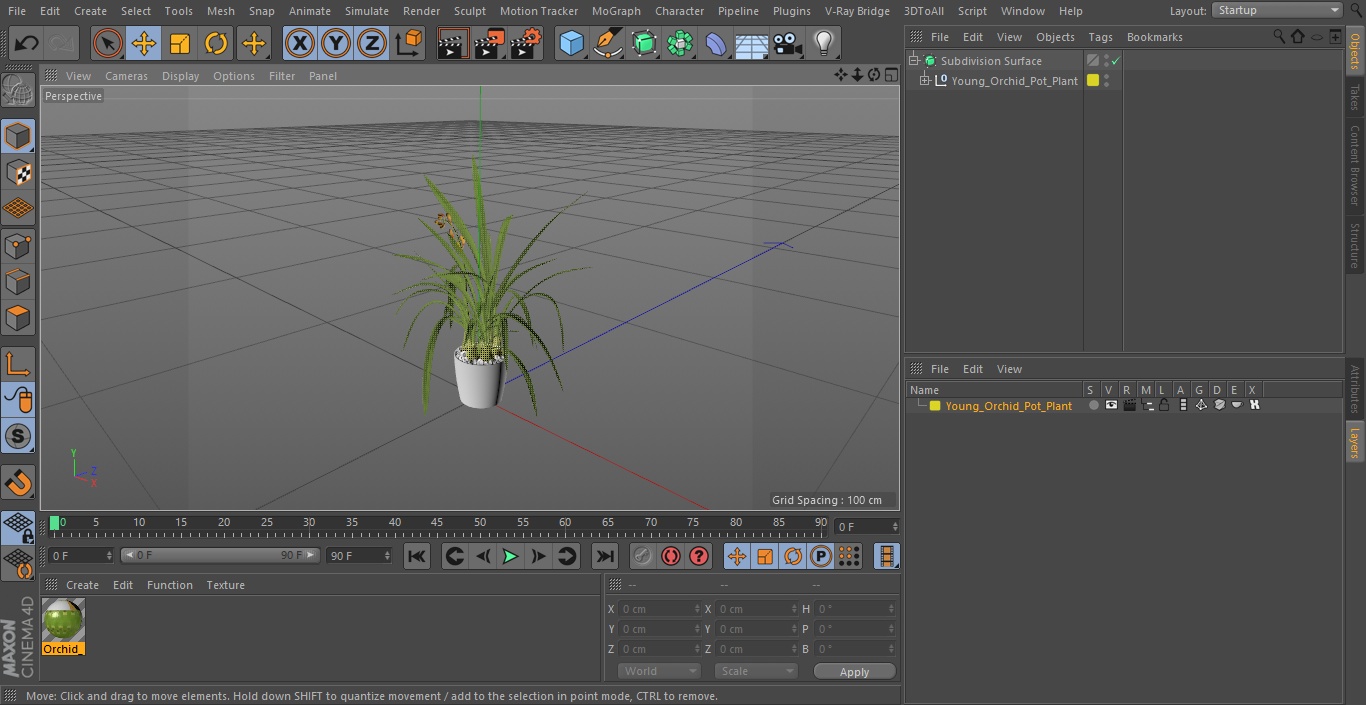Open the Object manager Bookmarks menu
The image size is (1366, 705).
pos(1154,37)
